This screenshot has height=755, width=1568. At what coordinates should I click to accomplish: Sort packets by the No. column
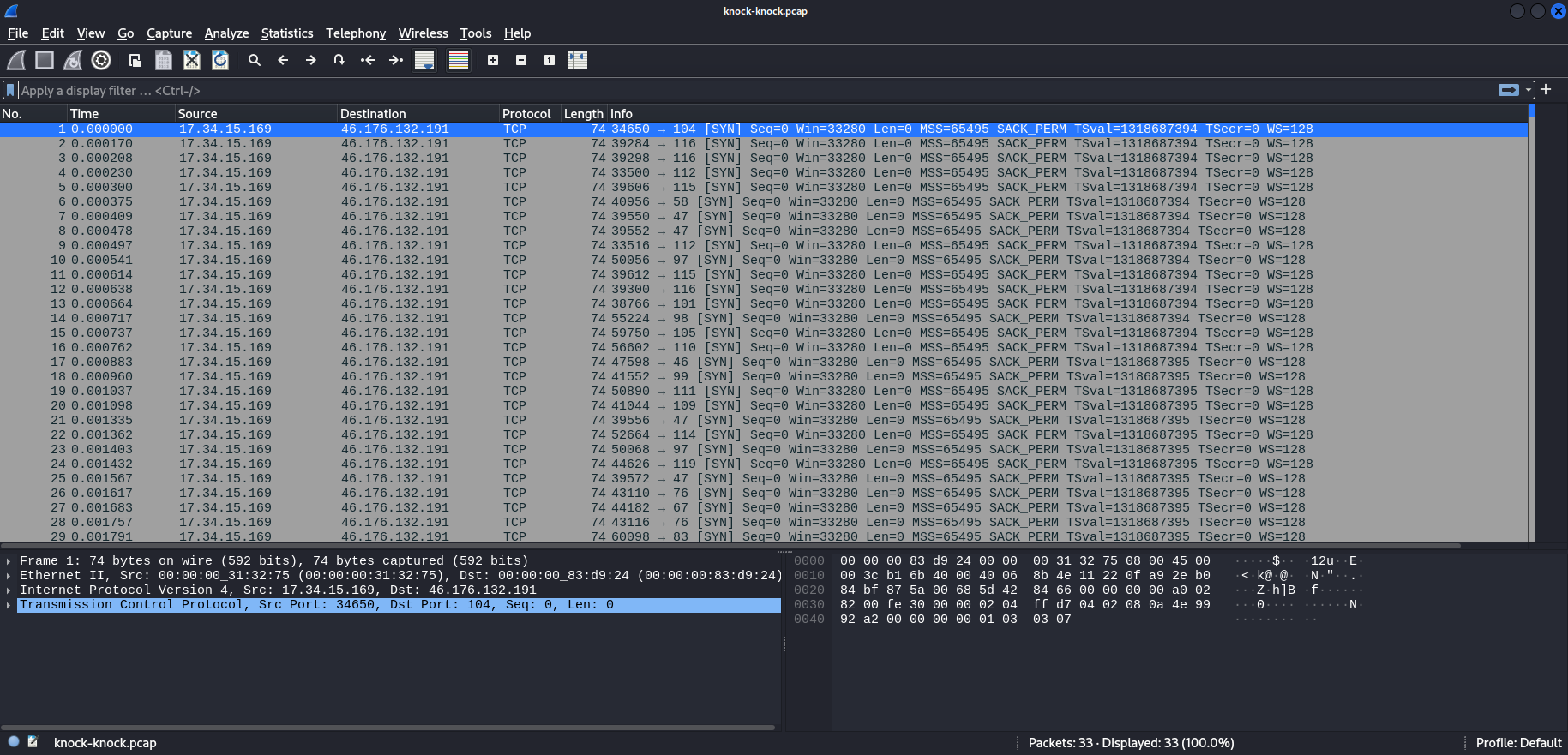(x=33, y=113)
